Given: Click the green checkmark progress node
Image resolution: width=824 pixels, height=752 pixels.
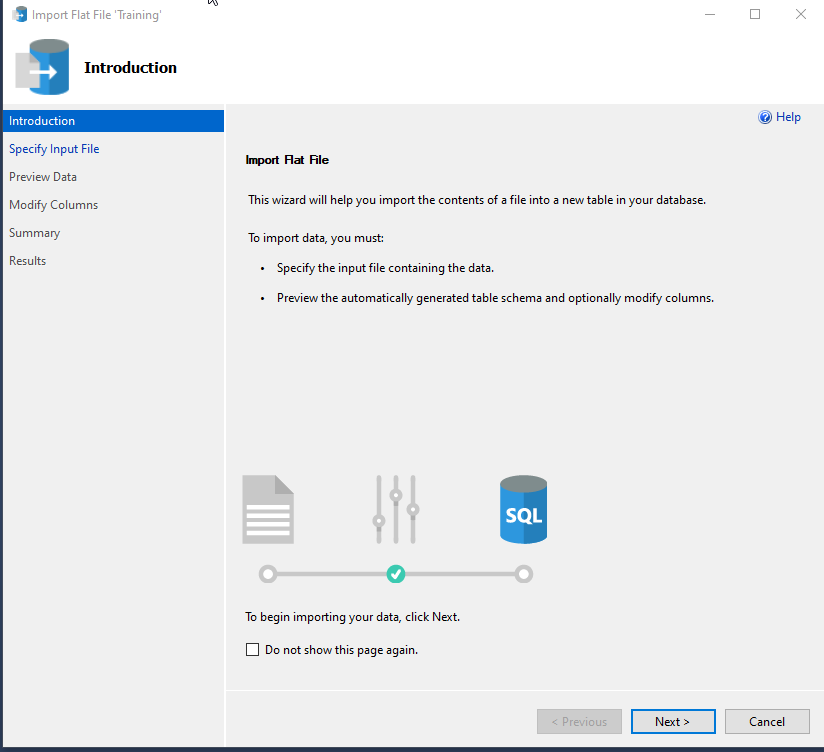Looking at the screenshot, I should click(x=396, y=574).
